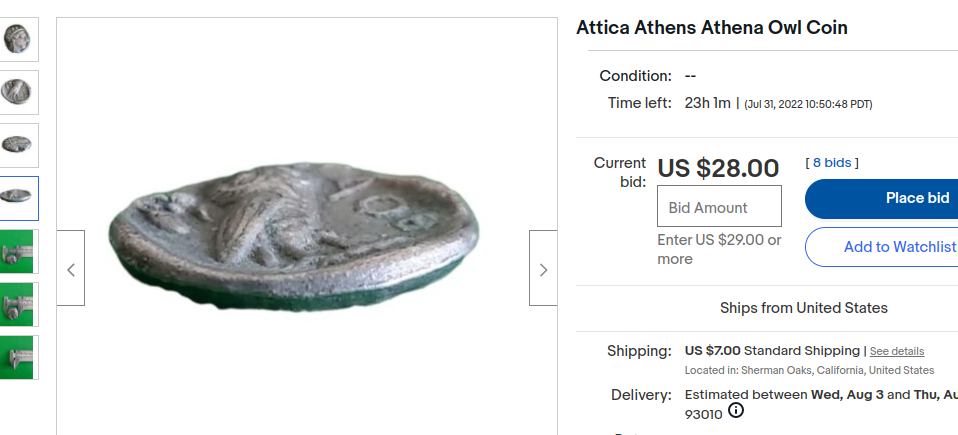Click the US $28.00 current bid price
Screen dimensions: 958x435
[x=718, y=168]
